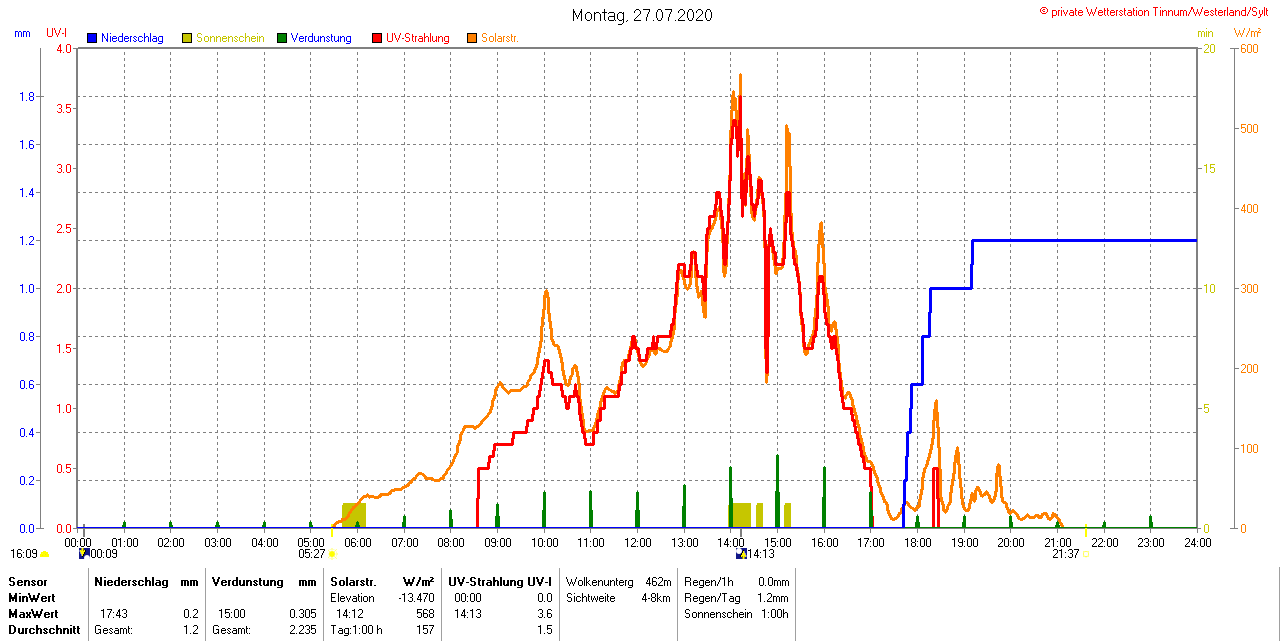
Task: Click the 03:00 time axis label
Action: 217,542
